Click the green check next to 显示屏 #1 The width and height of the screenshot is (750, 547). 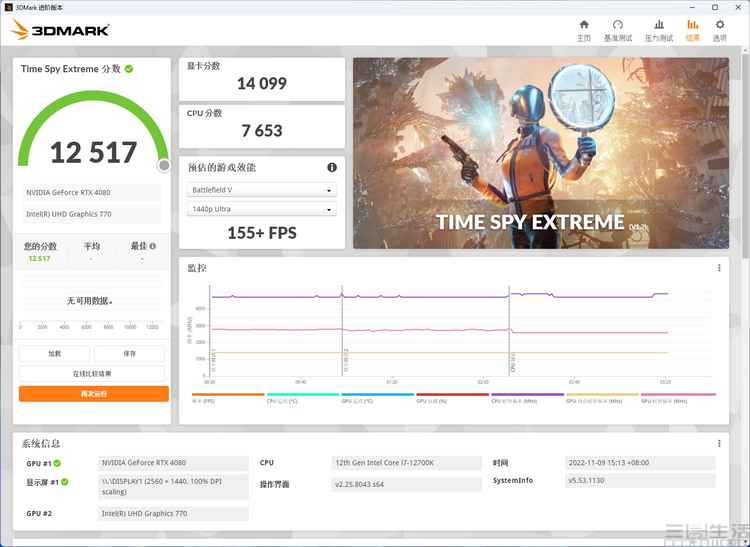coord(65,482)
